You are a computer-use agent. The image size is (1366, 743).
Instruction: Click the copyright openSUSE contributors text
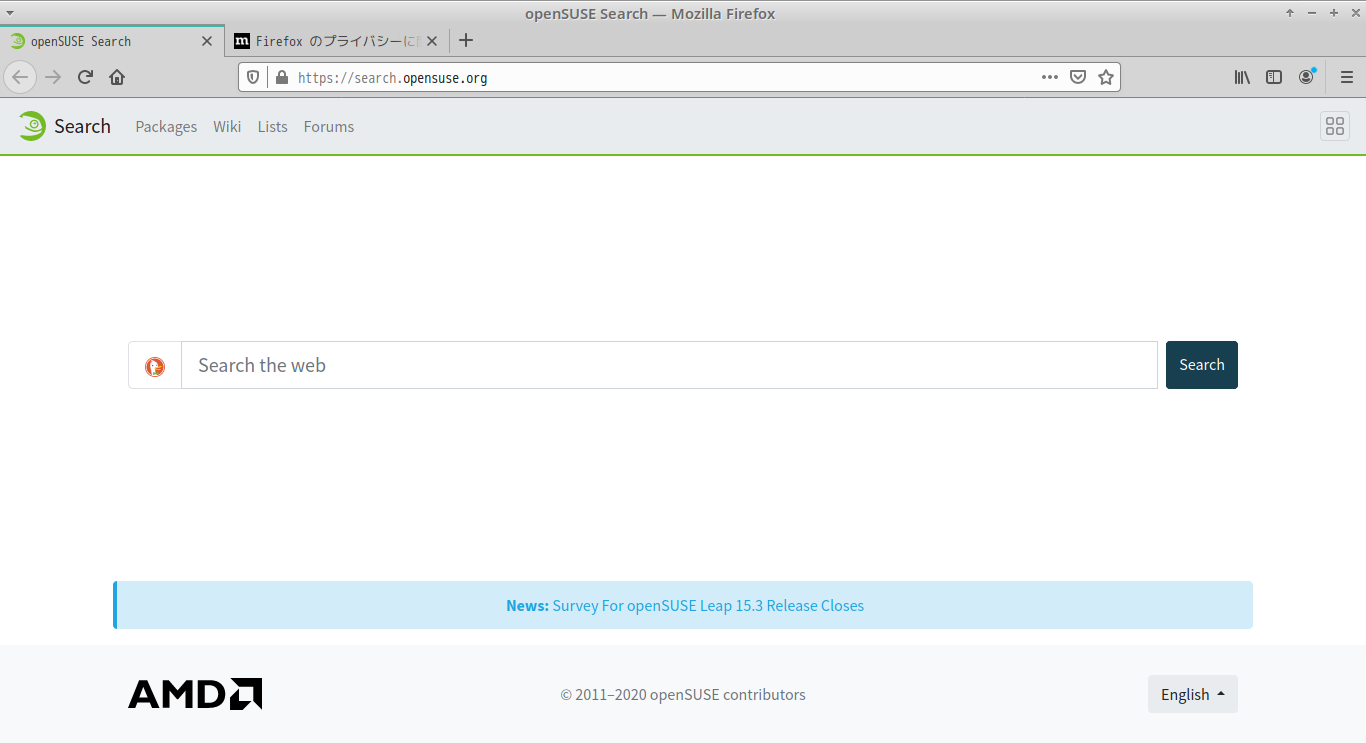[x=683, y=695]
